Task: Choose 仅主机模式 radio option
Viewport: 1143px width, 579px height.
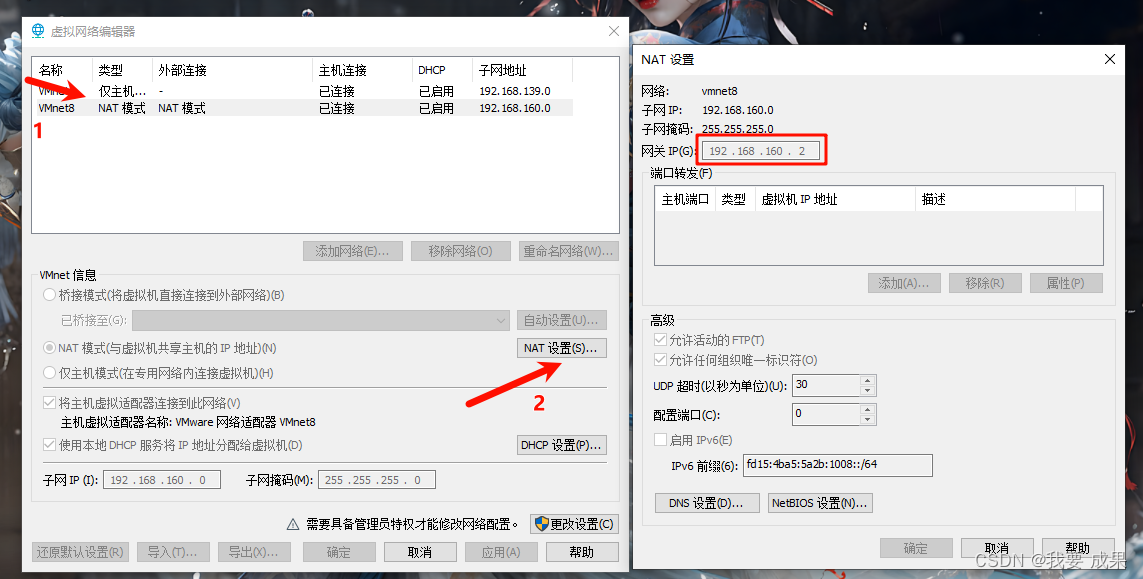Action: click(x=50, y=373)
